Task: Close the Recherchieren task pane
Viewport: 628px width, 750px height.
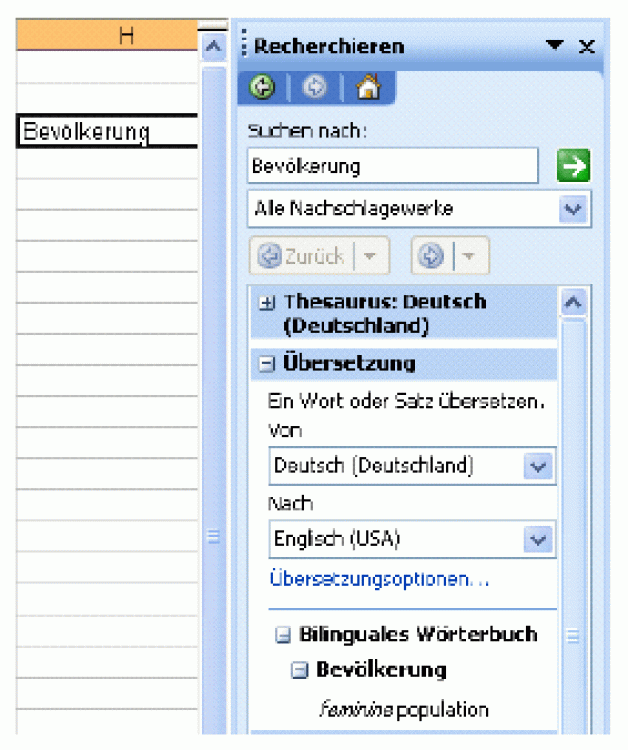Action: pos(587,46)
